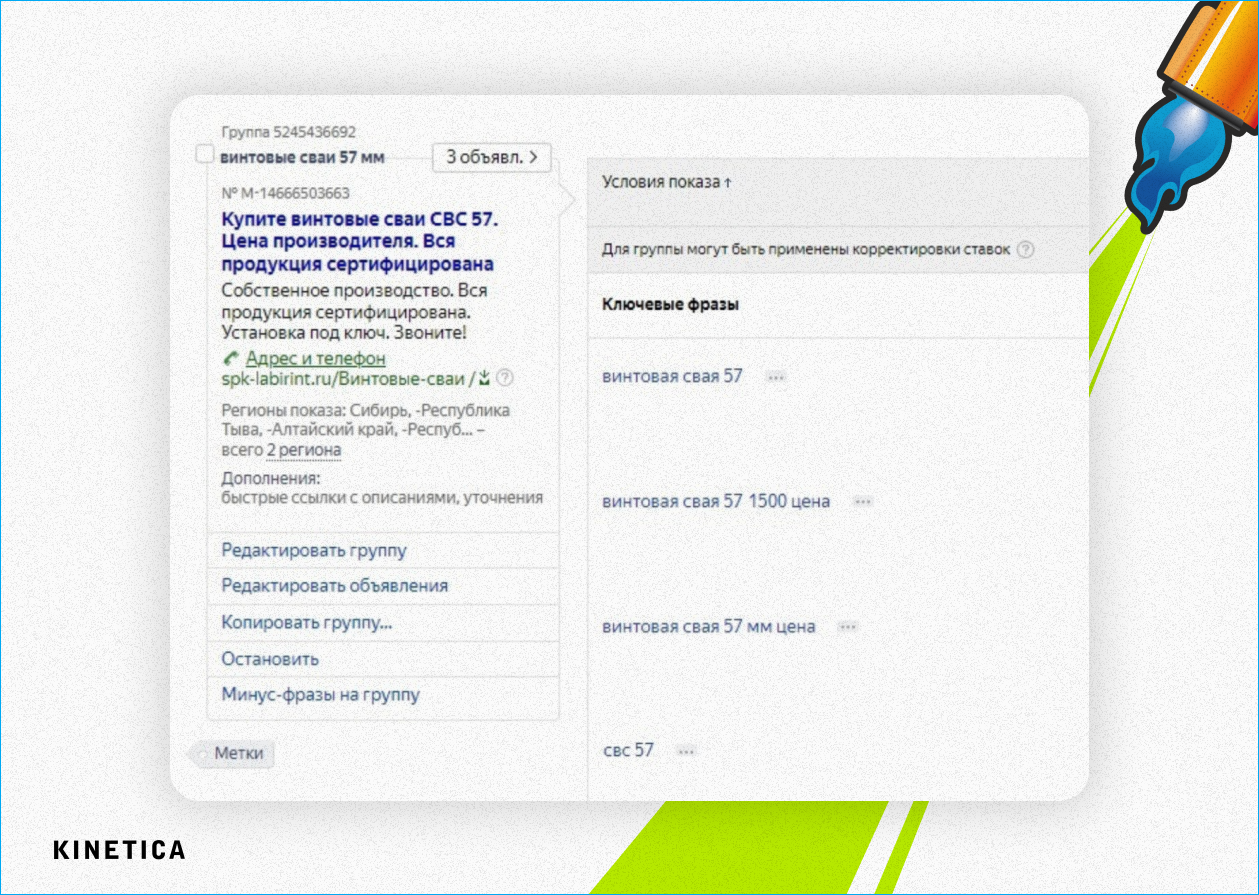The image size is (1259, 895).
Task: Click the phone icon beside Адрес и телефон
Action: 231,358
